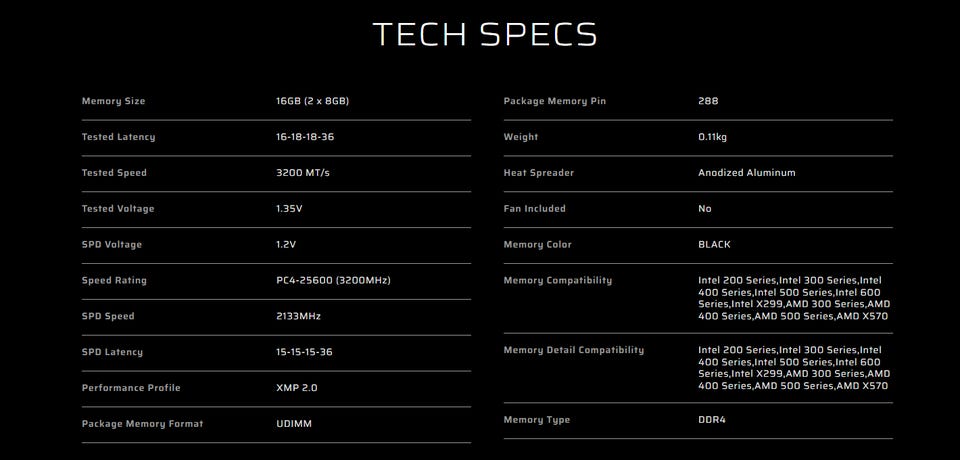Select the 16GB (2 x 8GB) value
The height and width of the screenshot is (460, 960).
pyautogui.click(x=312, y=101)
